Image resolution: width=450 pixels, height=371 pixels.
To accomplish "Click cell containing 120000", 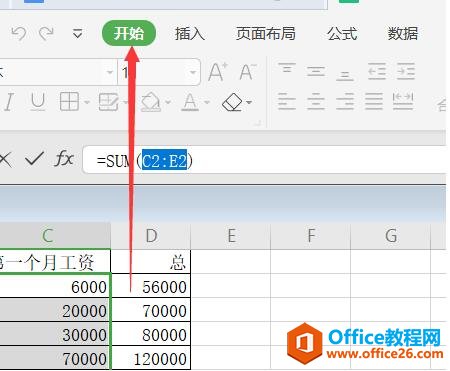I will 151,358.
